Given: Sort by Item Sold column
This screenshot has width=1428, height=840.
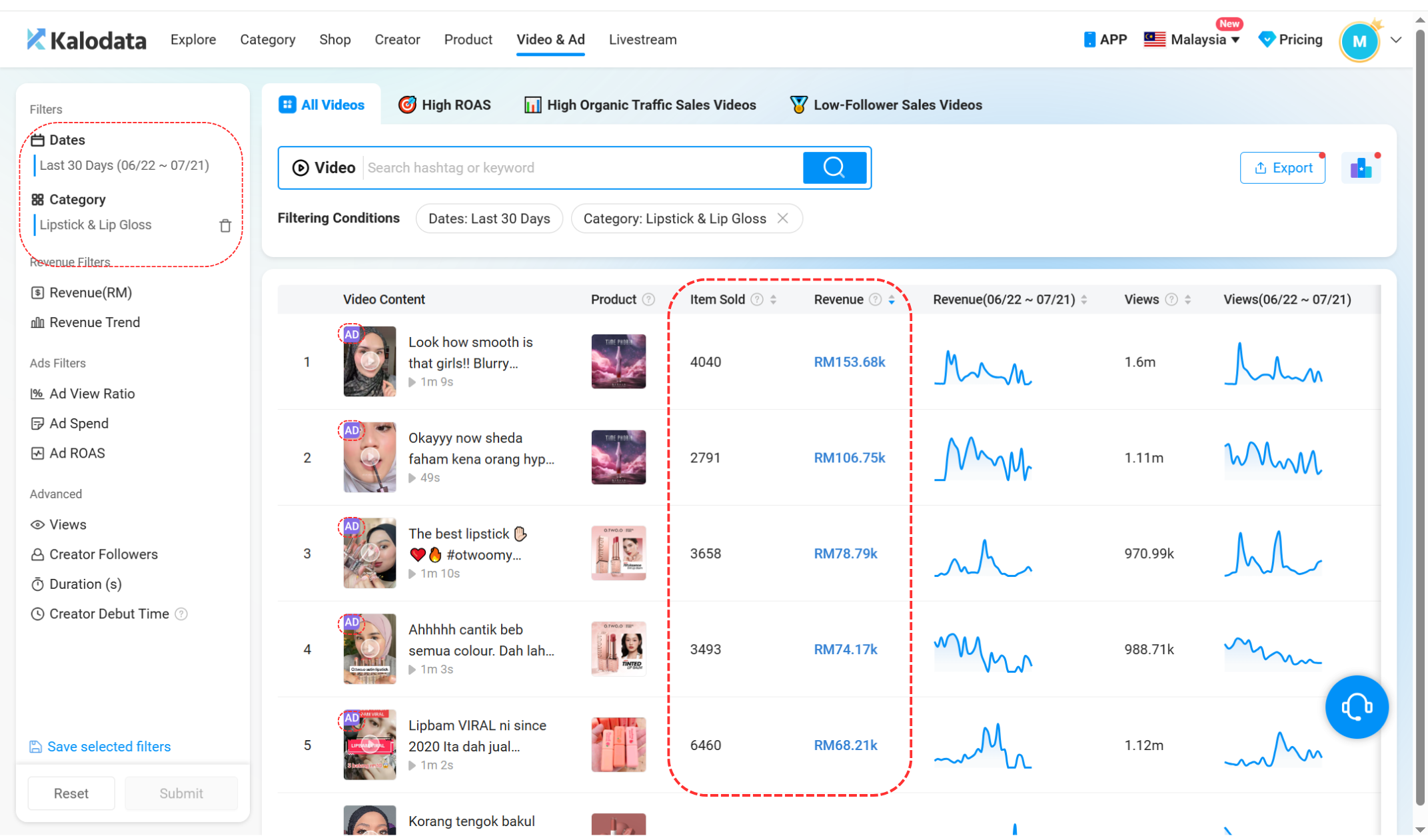Looking at the screenshot, I should pyautogui.click(x=773, y=299).
